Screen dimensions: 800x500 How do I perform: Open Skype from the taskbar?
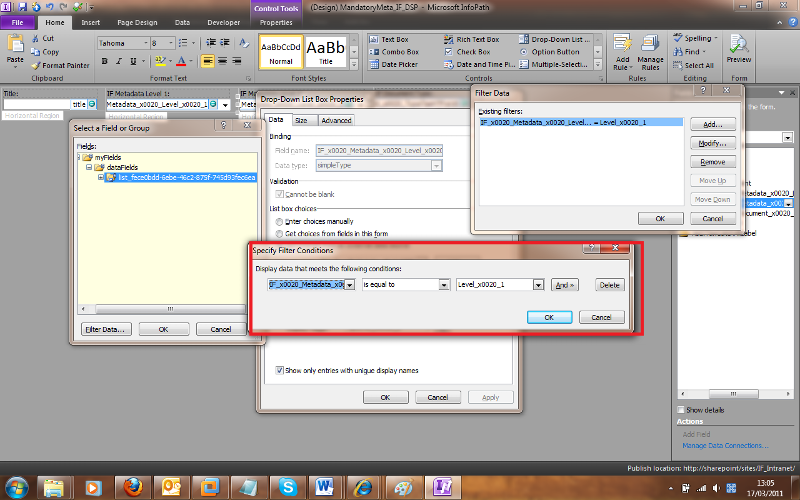click(287, 487)
